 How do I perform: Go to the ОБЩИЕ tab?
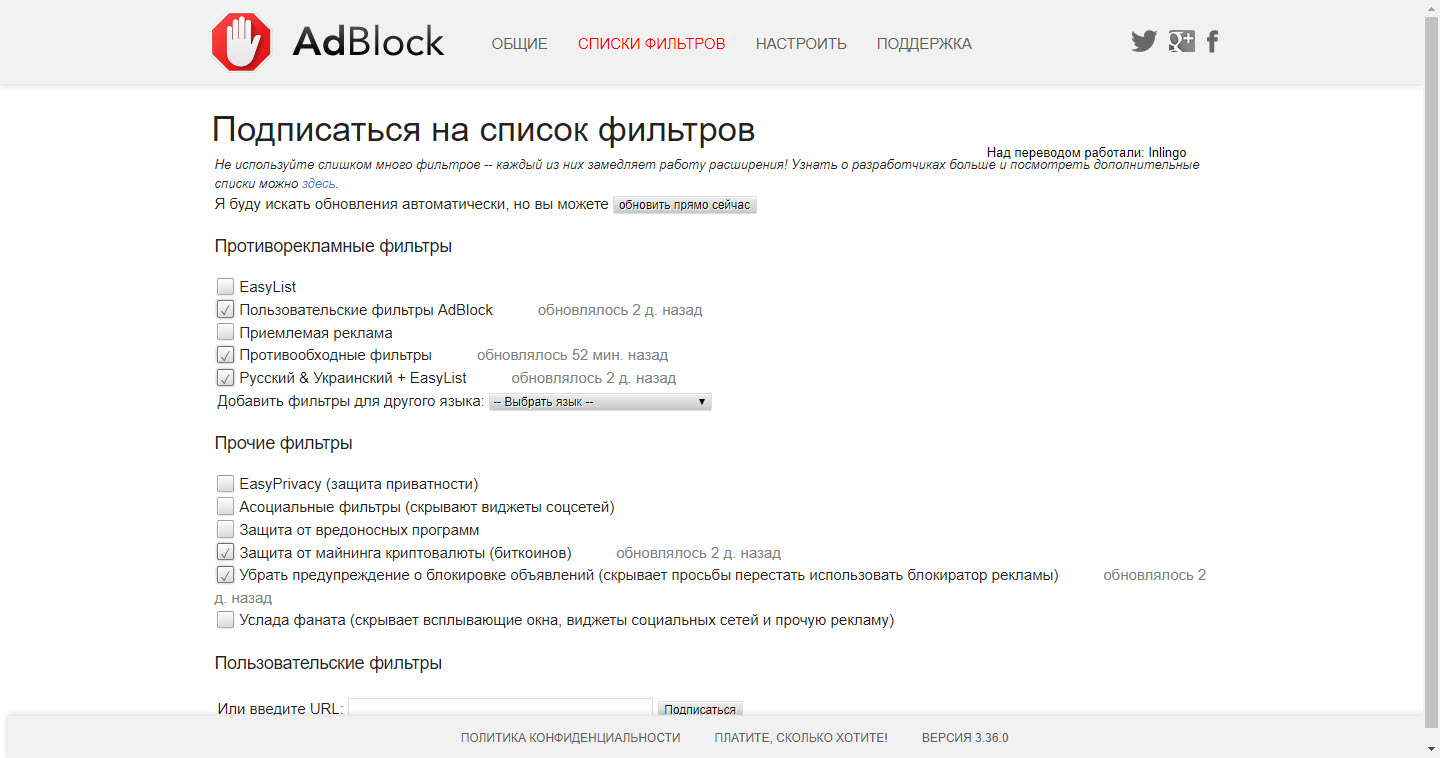point(519,44)
